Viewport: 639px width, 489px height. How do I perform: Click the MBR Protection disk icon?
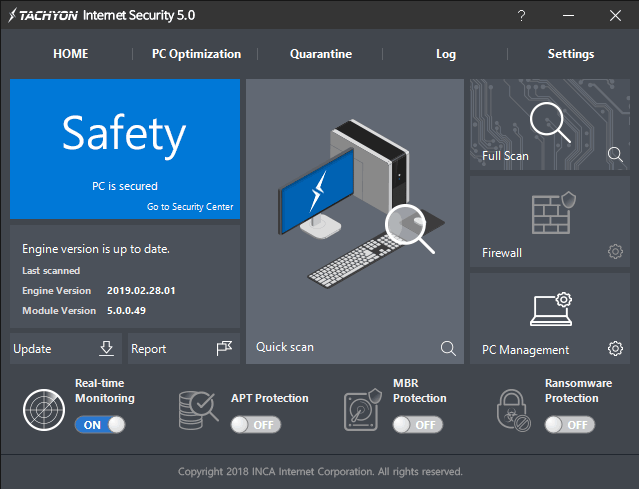tap(363, 410)
